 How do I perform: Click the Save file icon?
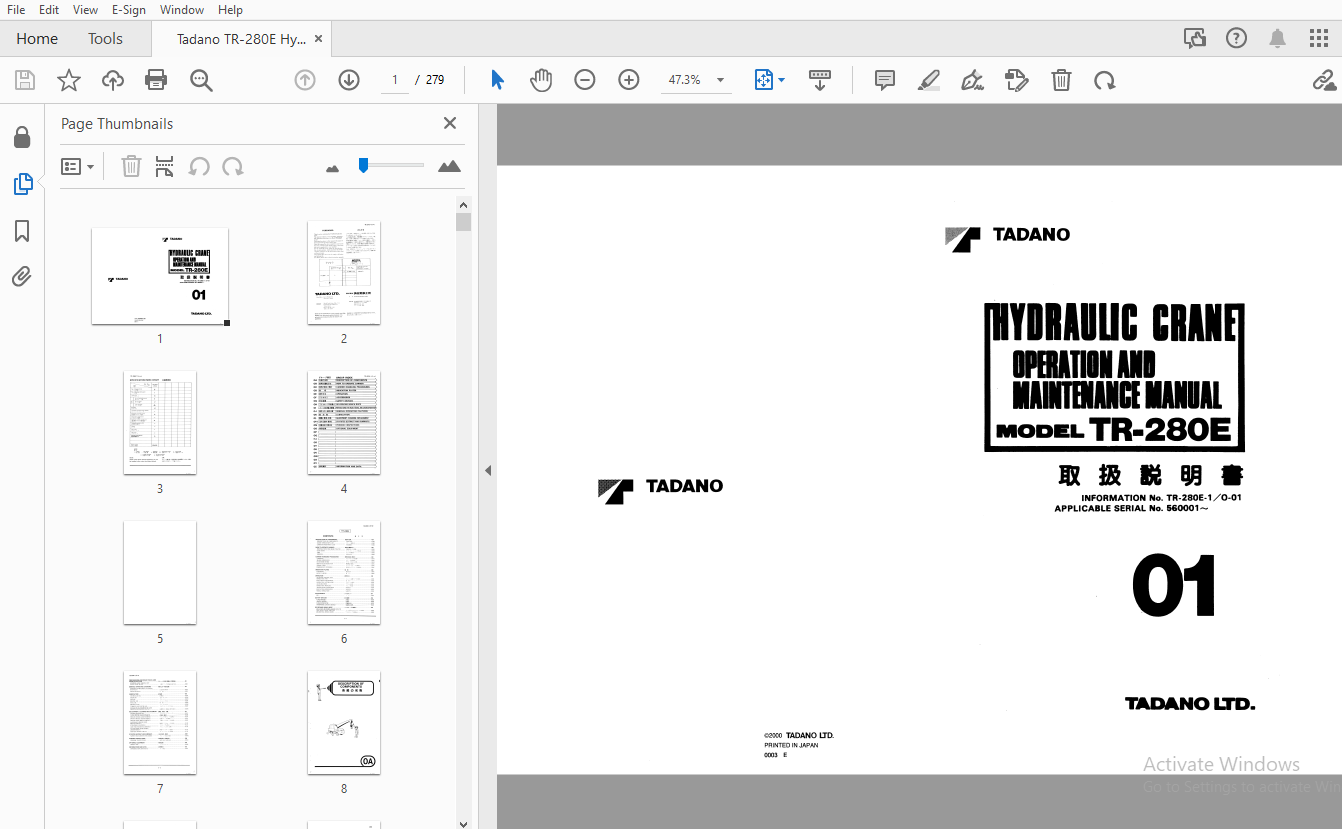(25, 80)
